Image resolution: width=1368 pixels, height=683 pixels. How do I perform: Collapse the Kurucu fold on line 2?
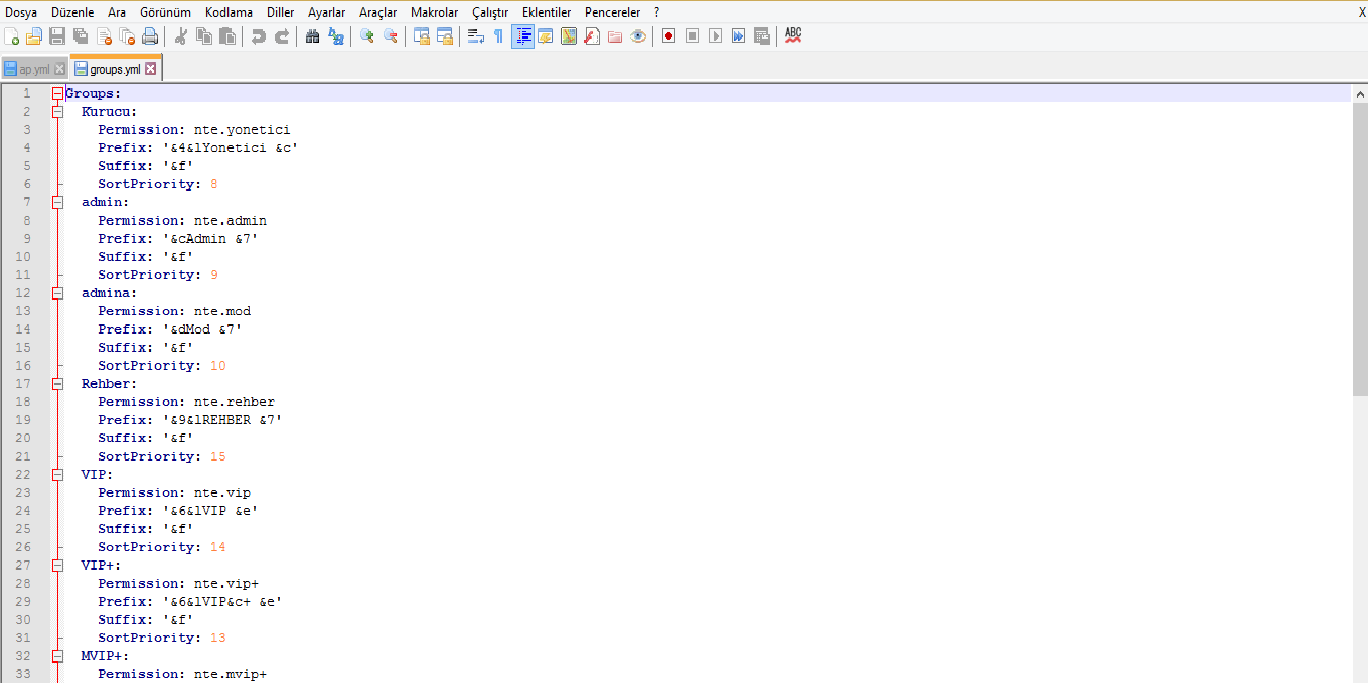(57, 112)
